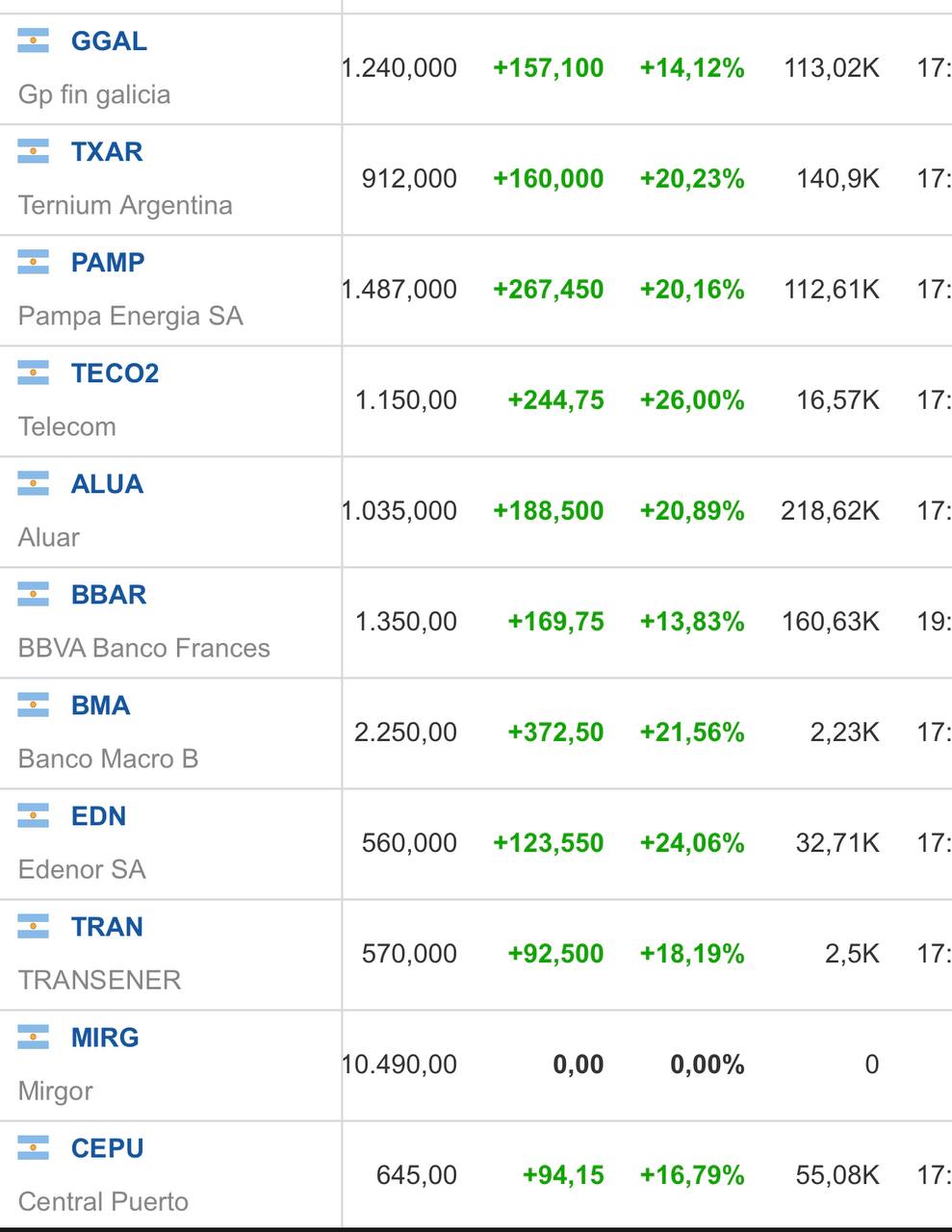Open the BMA ticker link
The image size is (952, 1232).
[100, 706]
